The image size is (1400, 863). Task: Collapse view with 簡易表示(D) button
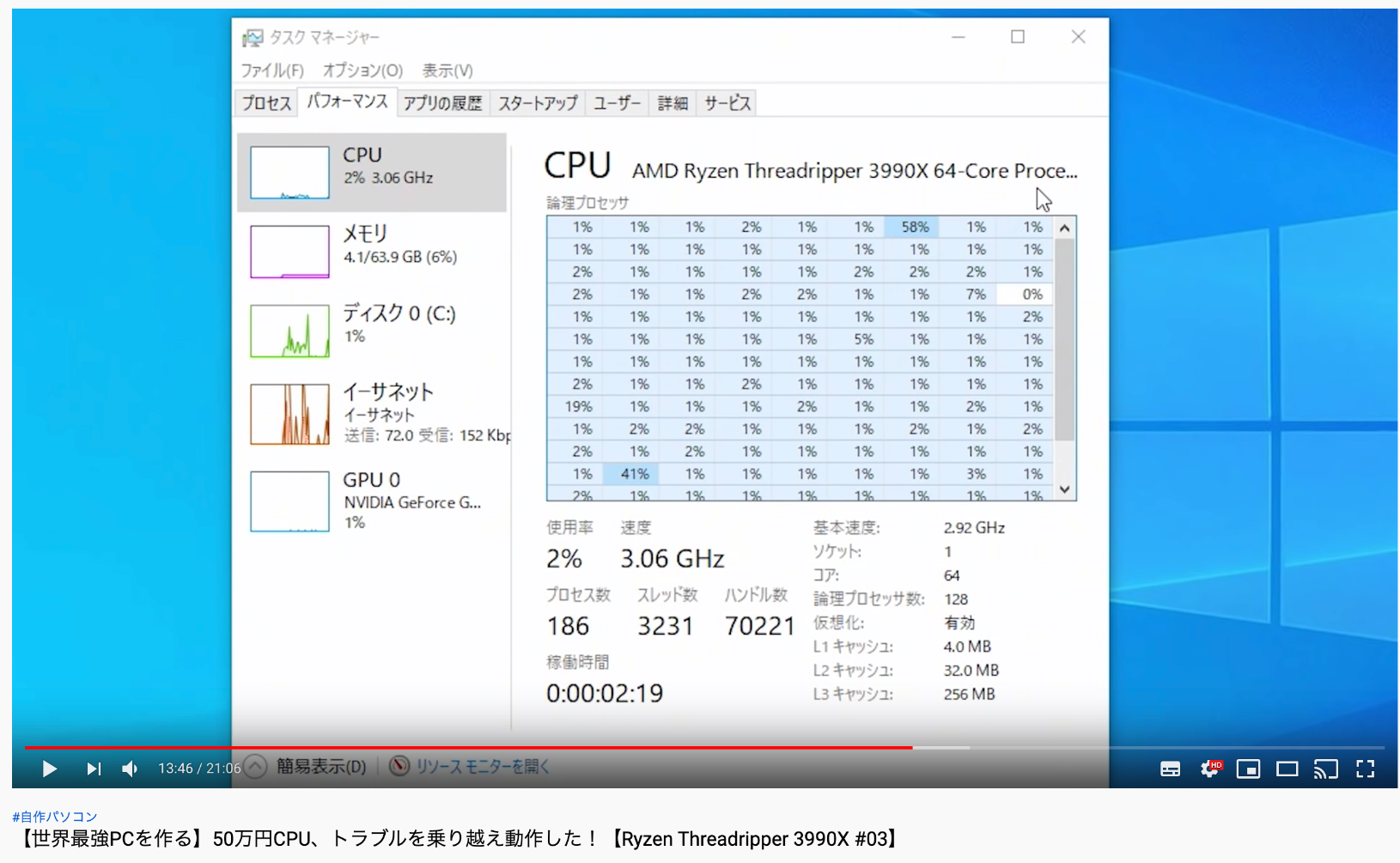(x=307, y=766)
